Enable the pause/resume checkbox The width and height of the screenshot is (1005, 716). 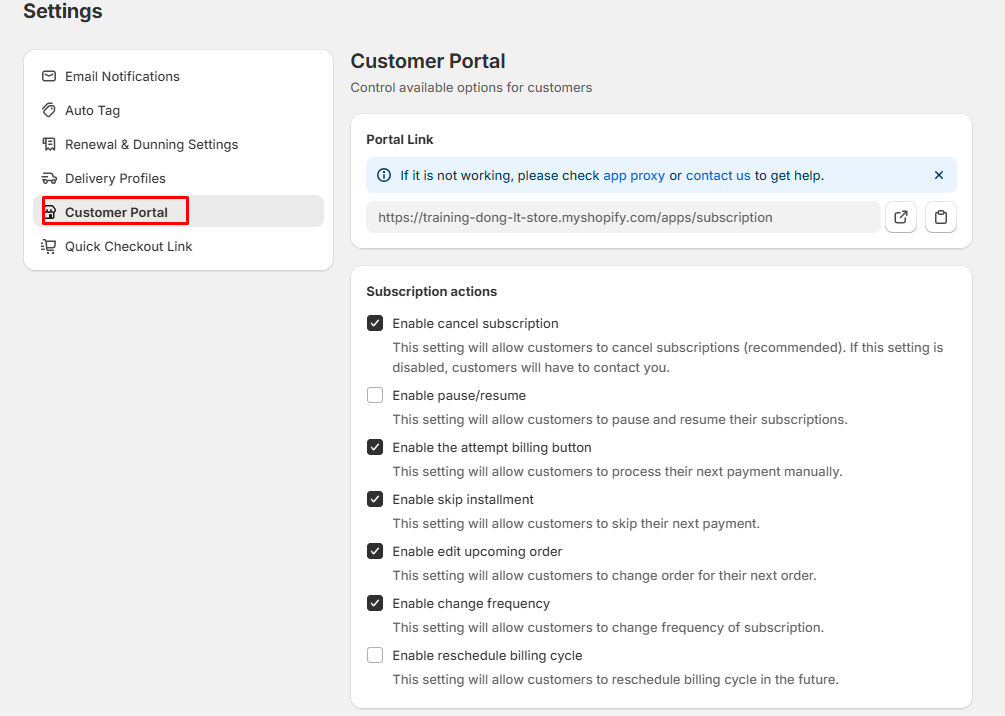pyautogui.click(x=375, y=395)
